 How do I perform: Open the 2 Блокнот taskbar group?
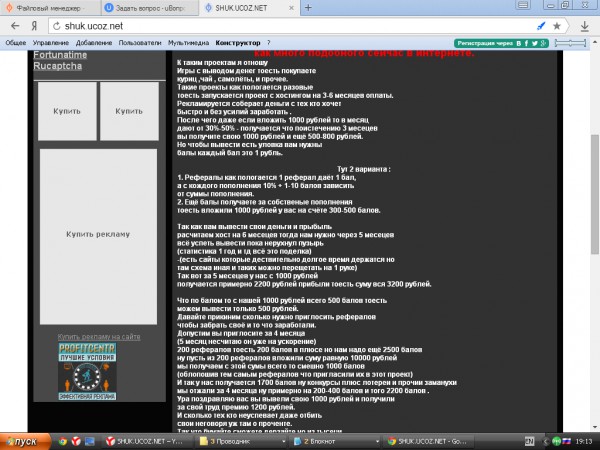pyautogui.click(x=336, y=442)
